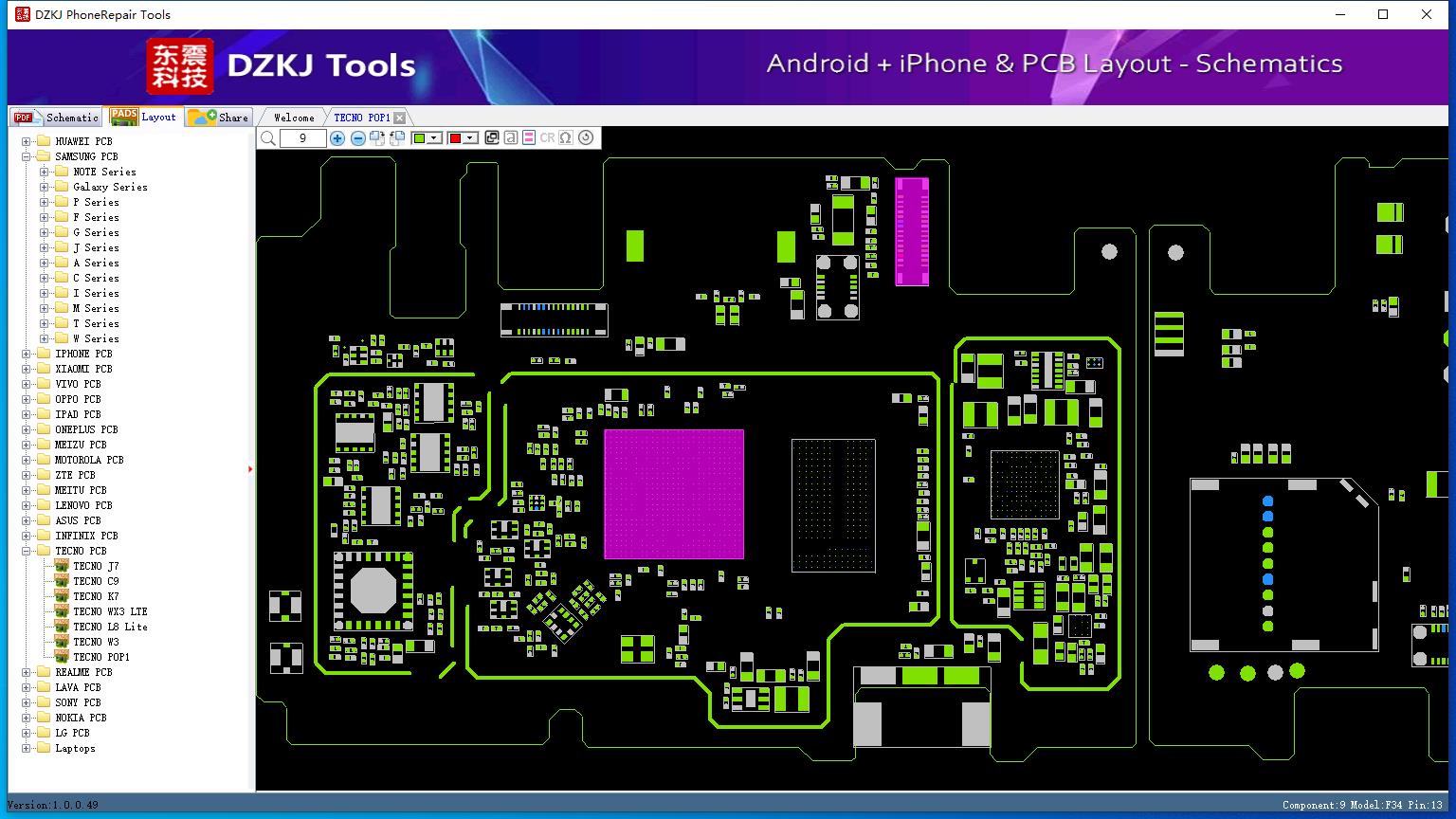
Task: Click the second flip-board icon before the green swatch
Action: pos(397,138)
